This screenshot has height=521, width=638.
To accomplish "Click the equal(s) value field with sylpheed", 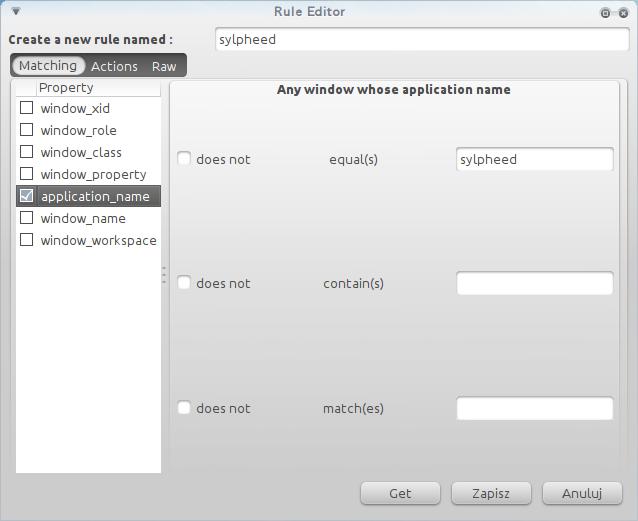I will pyautogui.click(x=535, y=159).
